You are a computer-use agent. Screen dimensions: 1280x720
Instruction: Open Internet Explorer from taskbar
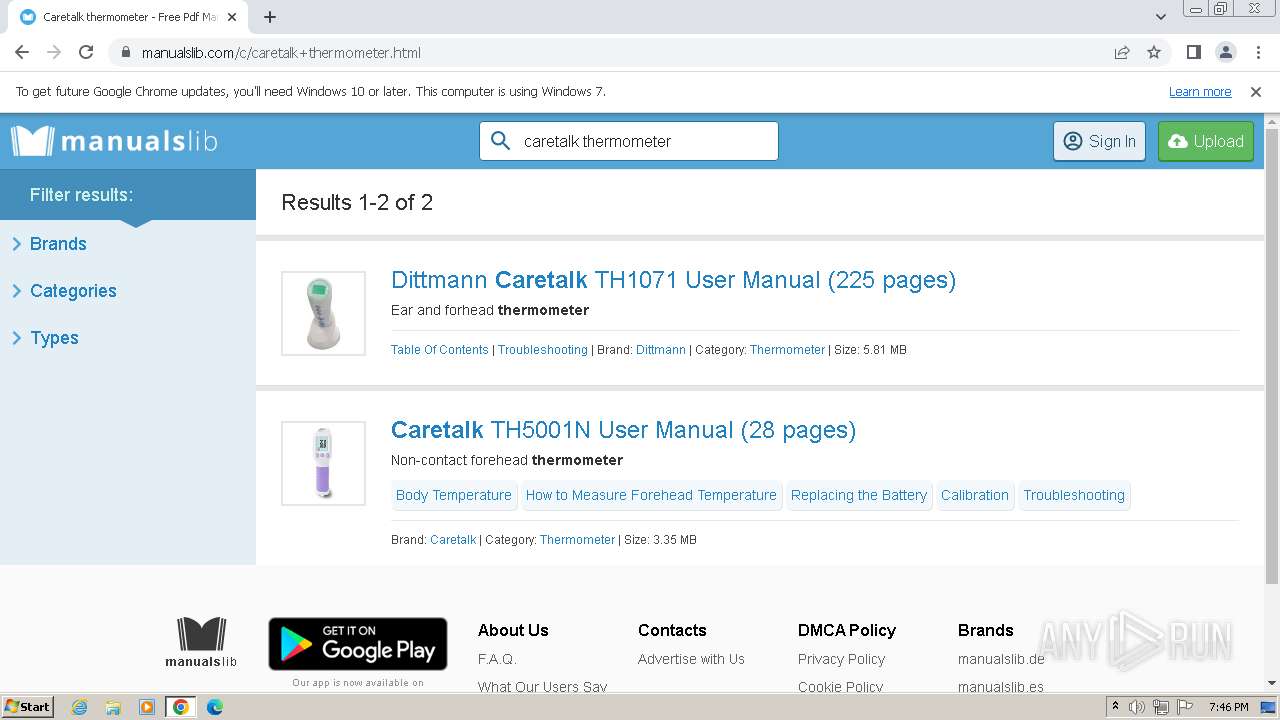80,707
